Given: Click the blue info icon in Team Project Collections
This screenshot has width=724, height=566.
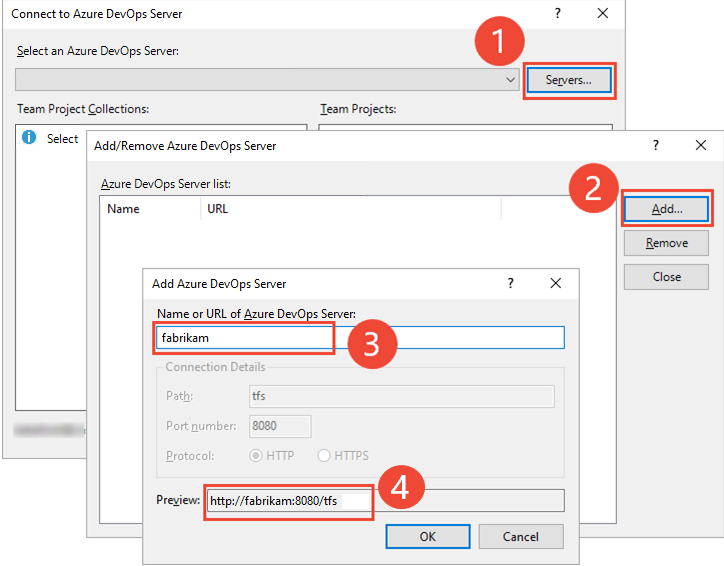Looking at the screenshot, I should [29, 137].
